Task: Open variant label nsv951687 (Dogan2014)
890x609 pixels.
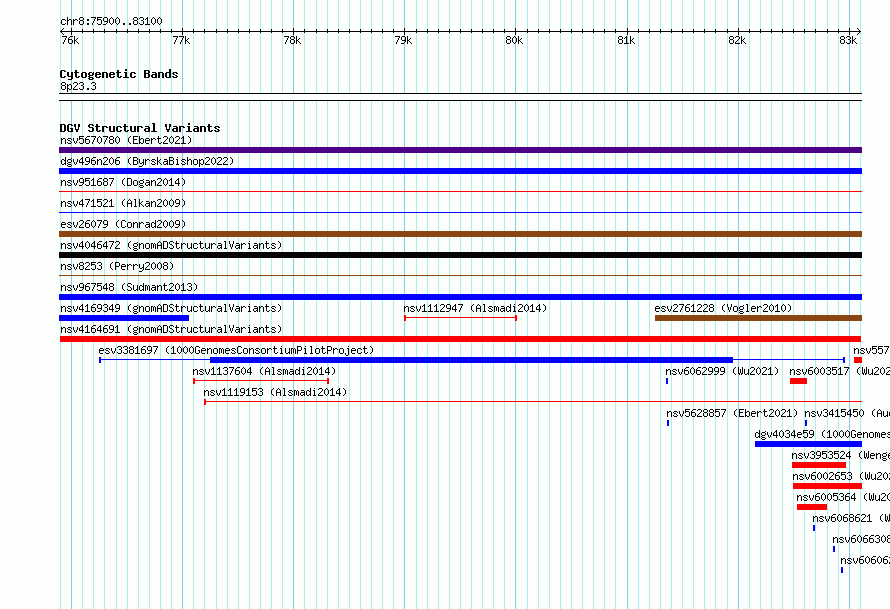Action: point(123,182)
